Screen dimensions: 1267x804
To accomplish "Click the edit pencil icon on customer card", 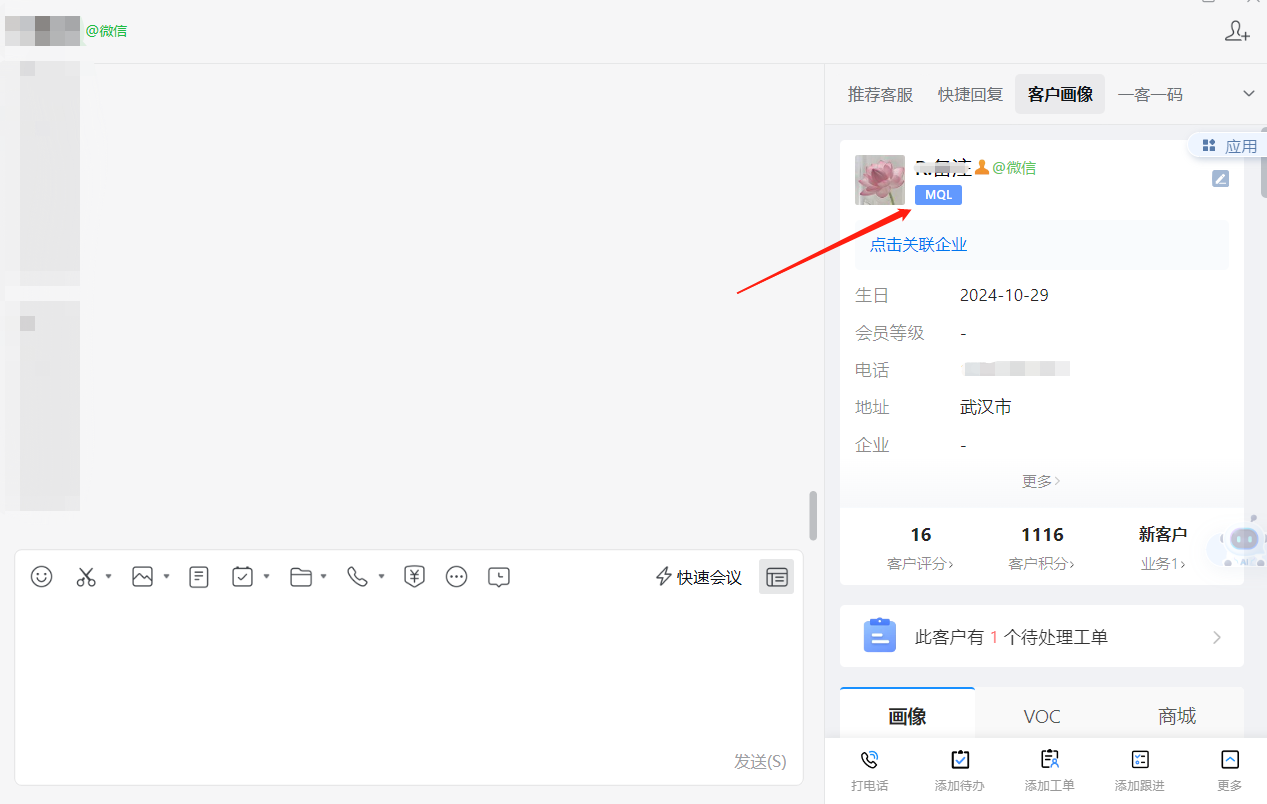I will (x=1220, y=179).
